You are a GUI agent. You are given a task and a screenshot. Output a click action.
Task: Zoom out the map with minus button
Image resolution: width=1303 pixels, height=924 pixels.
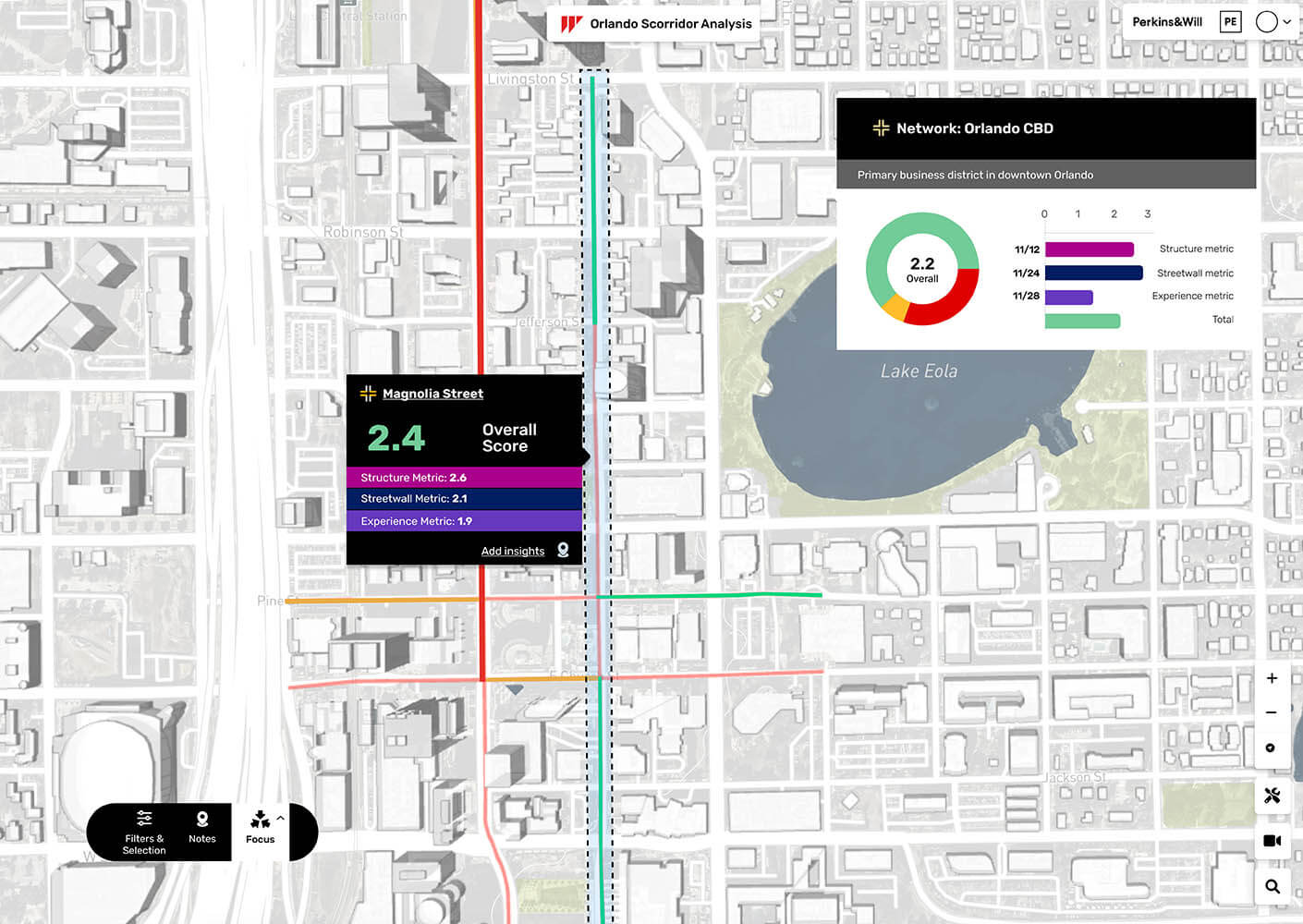click(x=1272, y=712)
